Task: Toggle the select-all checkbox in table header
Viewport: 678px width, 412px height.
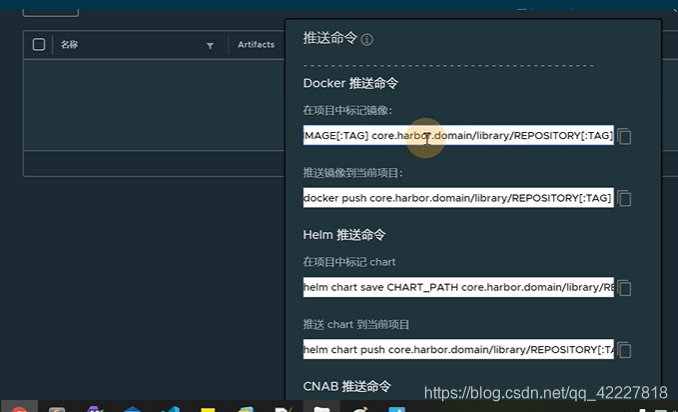Action: click(x=39, y=45)
